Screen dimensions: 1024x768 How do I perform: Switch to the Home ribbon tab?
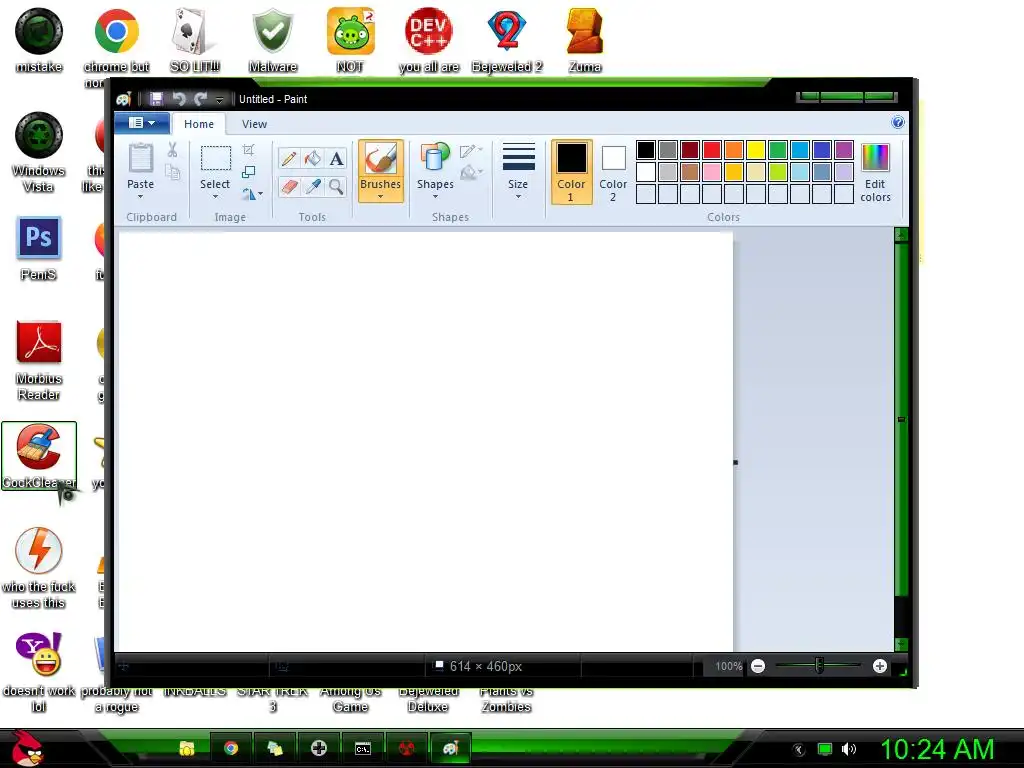coord(199,124)
